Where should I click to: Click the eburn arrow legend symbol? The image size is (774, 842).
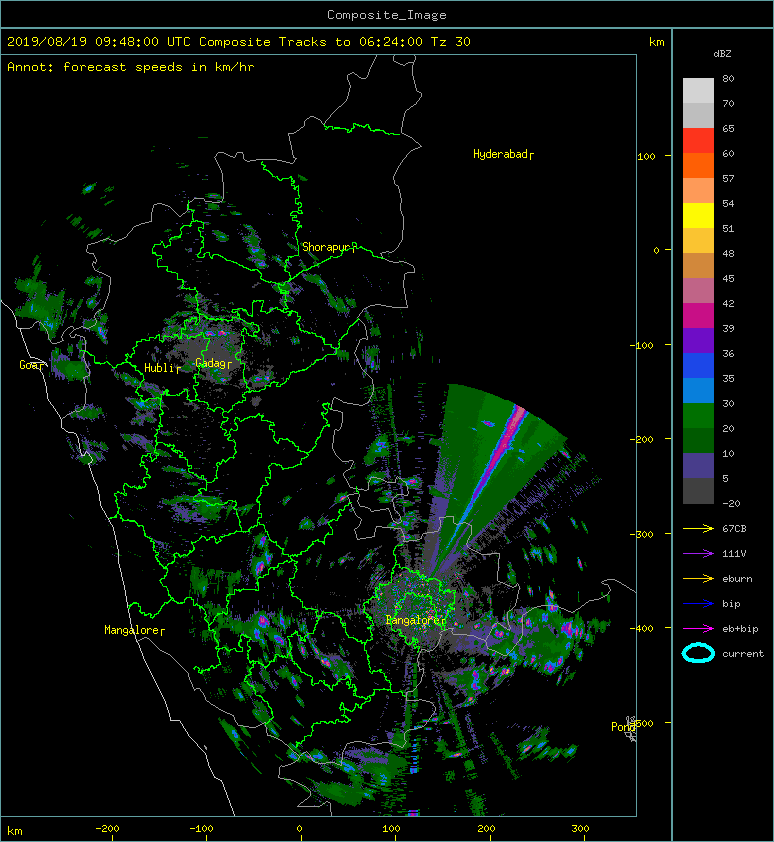pyautogui.click(x=698, y=578)
